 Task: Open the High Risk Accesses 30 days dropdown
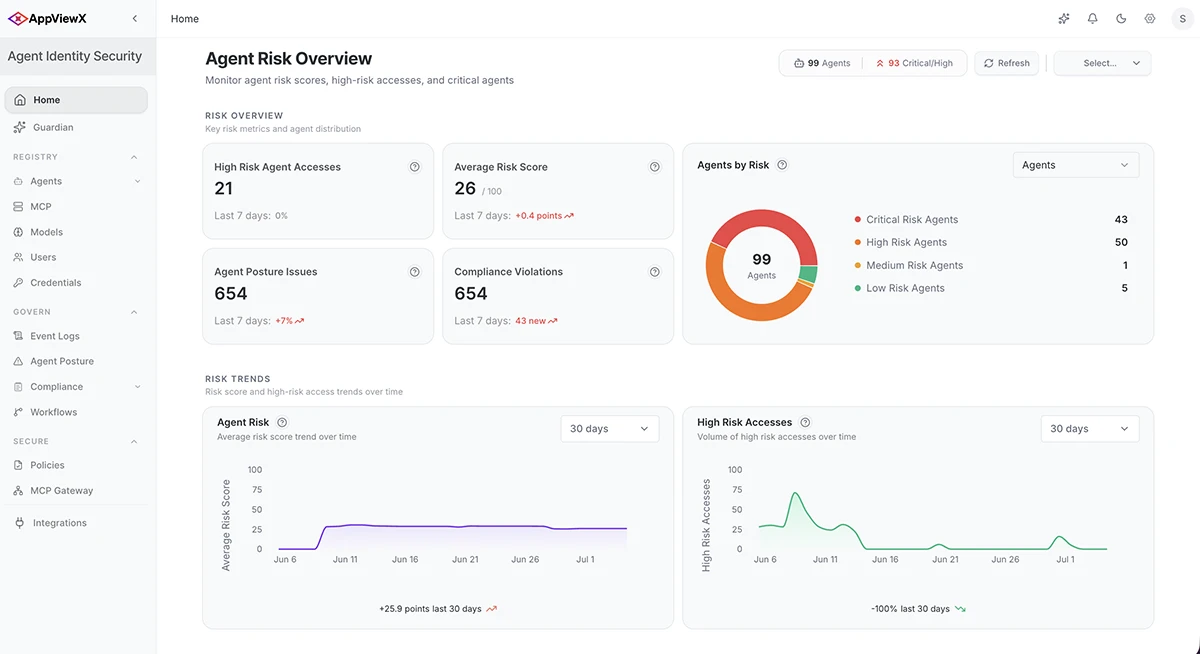(x=1090, y=428)
